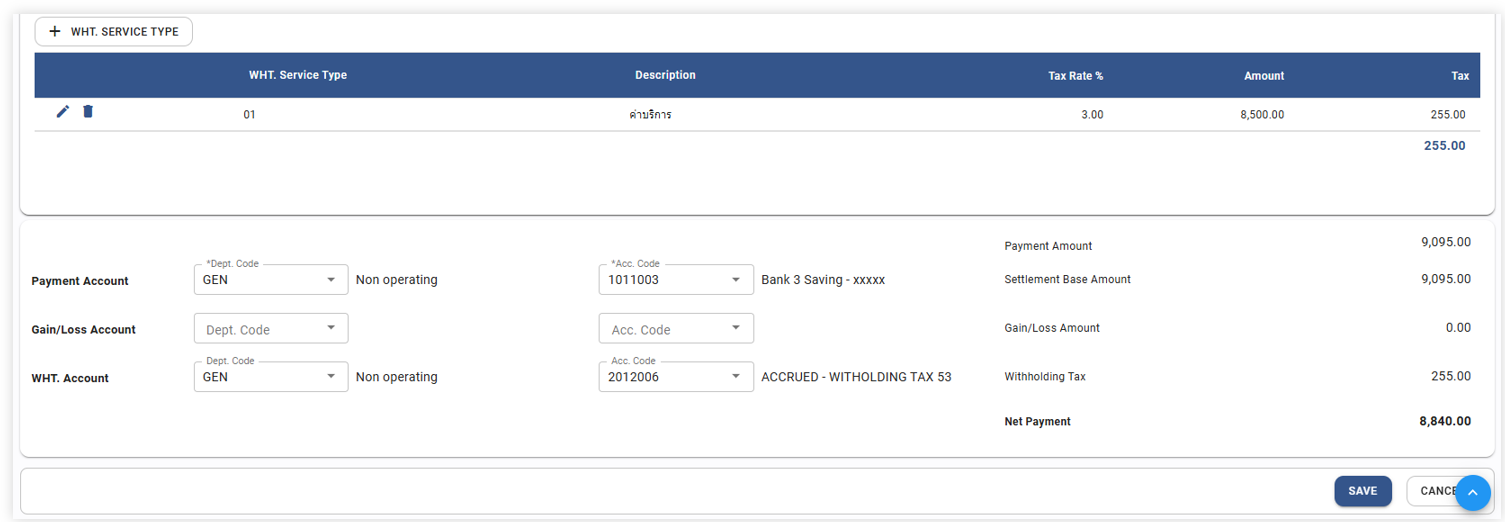The image size is (1505, 522).
Task: Add a new WHT. Service Type
Action: [x=114, y=32]
